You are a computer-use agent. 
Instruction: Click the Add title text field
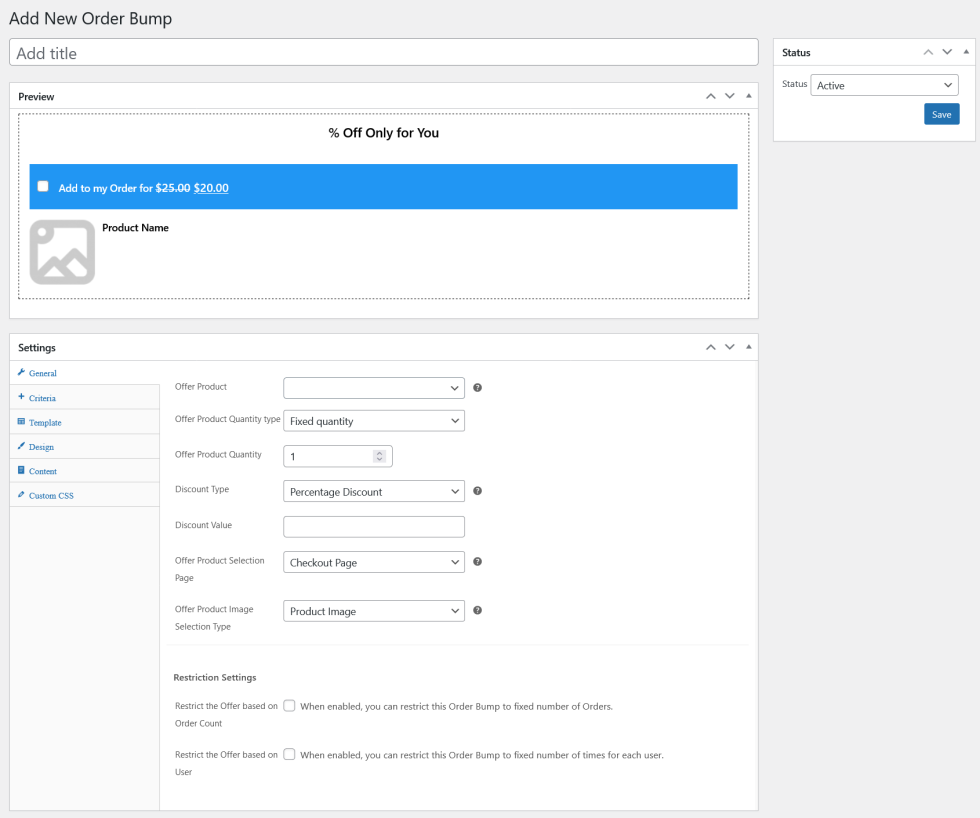click(x=384, y=53)
